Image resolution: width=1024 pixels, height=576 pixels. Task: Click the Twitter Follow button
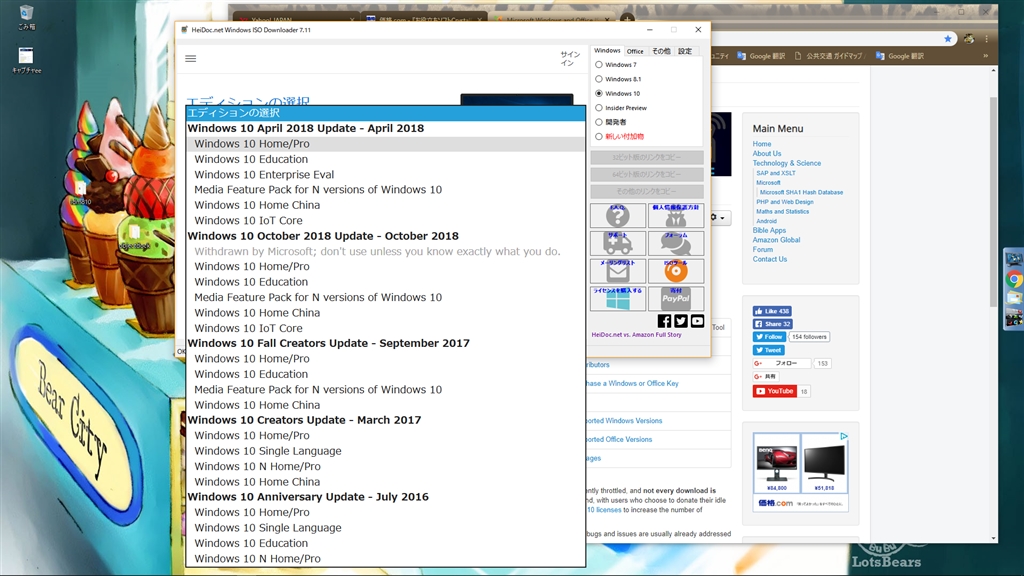(769, 337)
